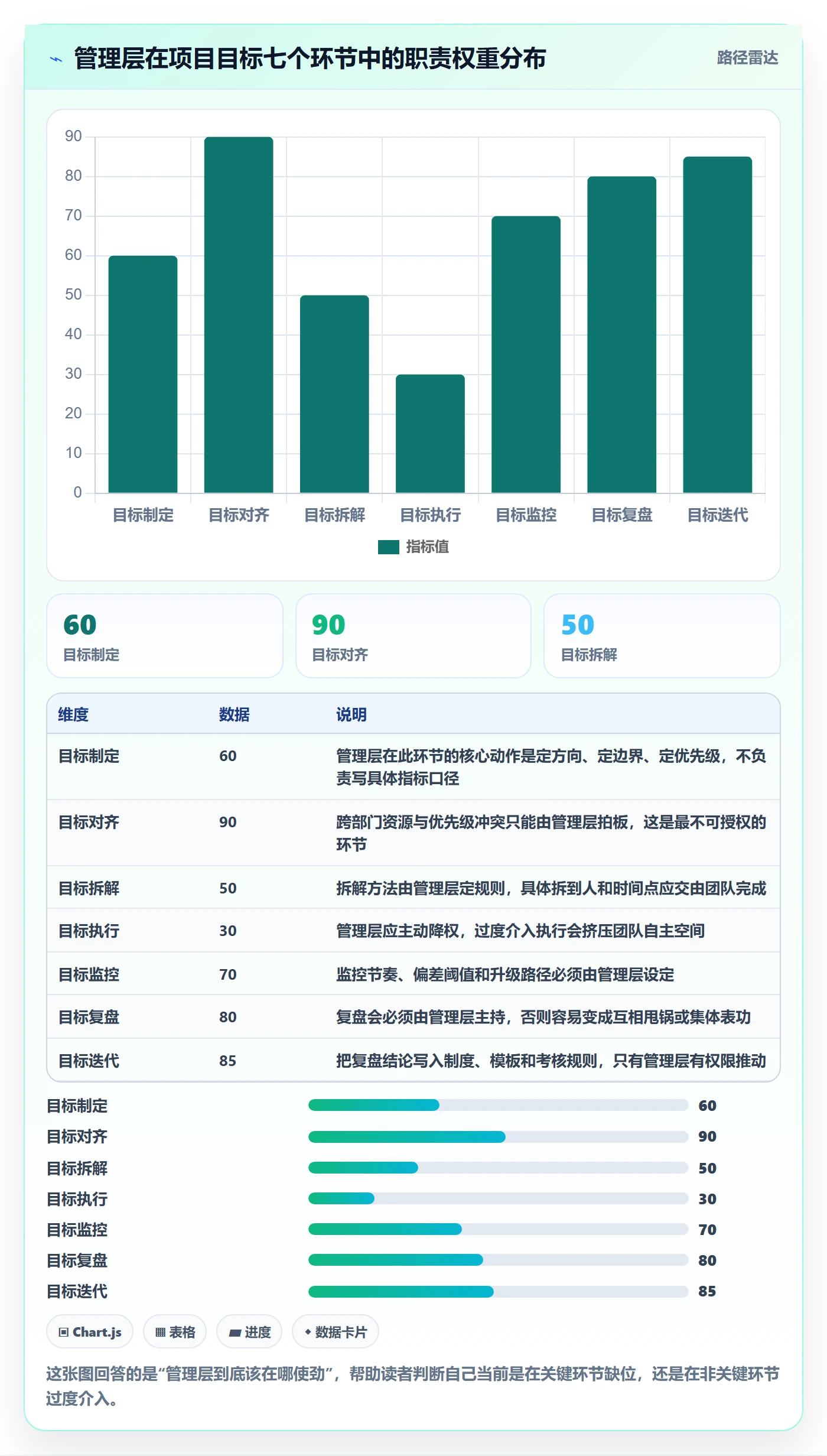Click the 目标监控 progress bar

[498, 1229]
